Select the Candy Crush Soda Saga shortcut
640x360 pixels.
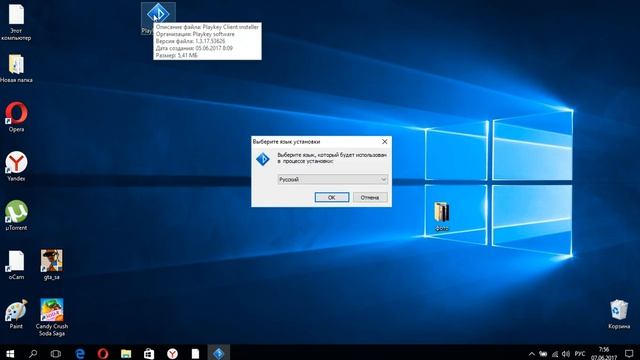(x=51, y=317)
